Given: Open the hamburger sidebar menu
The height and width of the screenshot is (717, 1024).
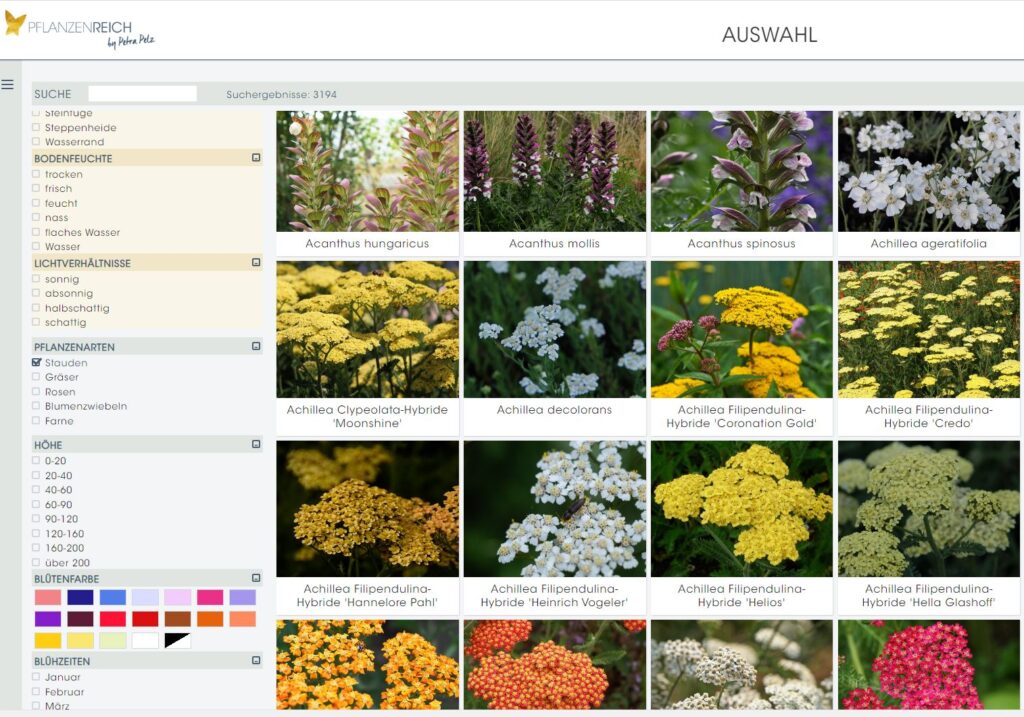Looking at the screenshot, I should point(7,84).
